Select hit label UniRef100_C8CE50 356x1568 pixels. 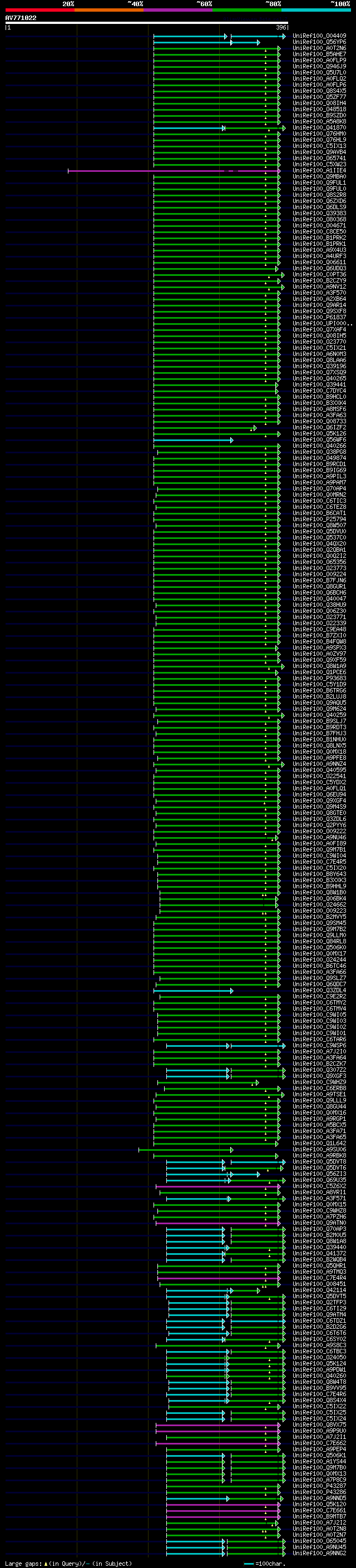tap(319, 231)
